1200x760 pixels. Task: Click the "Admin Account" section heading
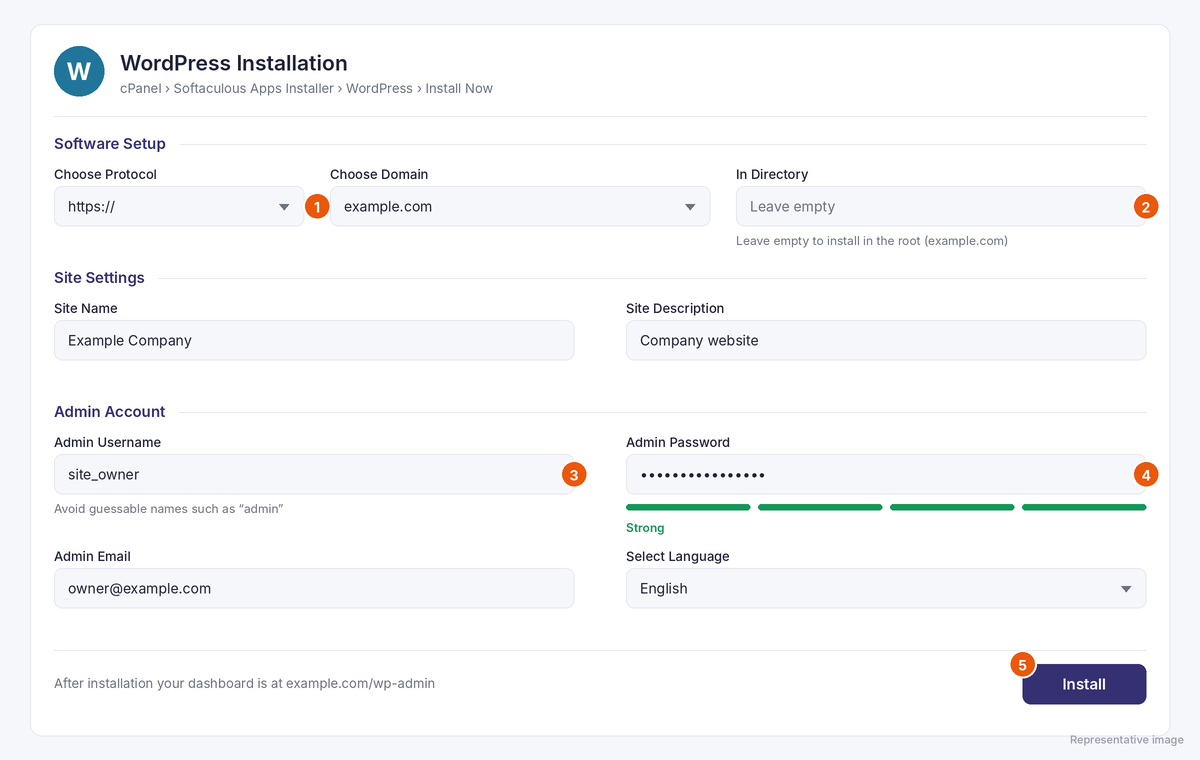[110, 412]
